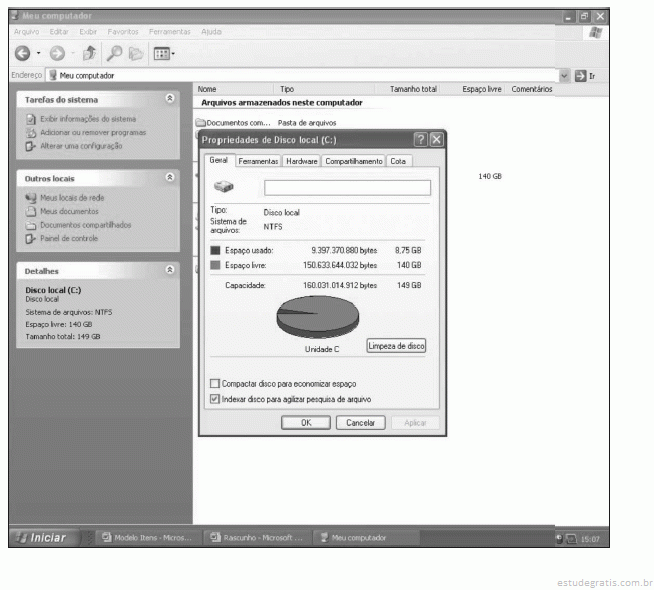Open the Views mode toolbar button
This screenshot has width=654, height=590.
click(164, 53)
